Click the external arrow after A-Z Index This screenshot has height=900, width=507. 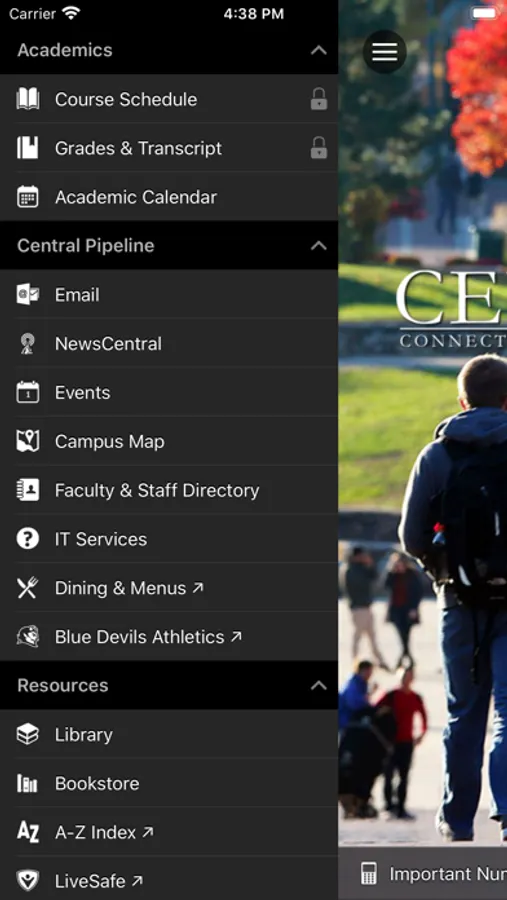148,832
